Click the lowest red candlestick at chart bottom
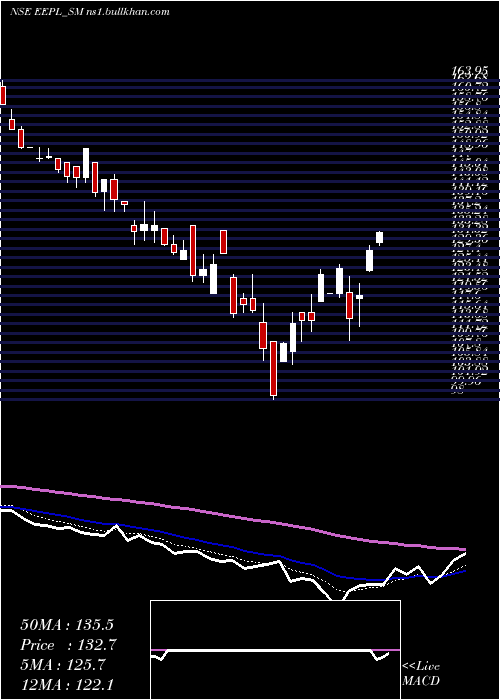500x700 pixels. pyautogui.click(x=274, y=370)
